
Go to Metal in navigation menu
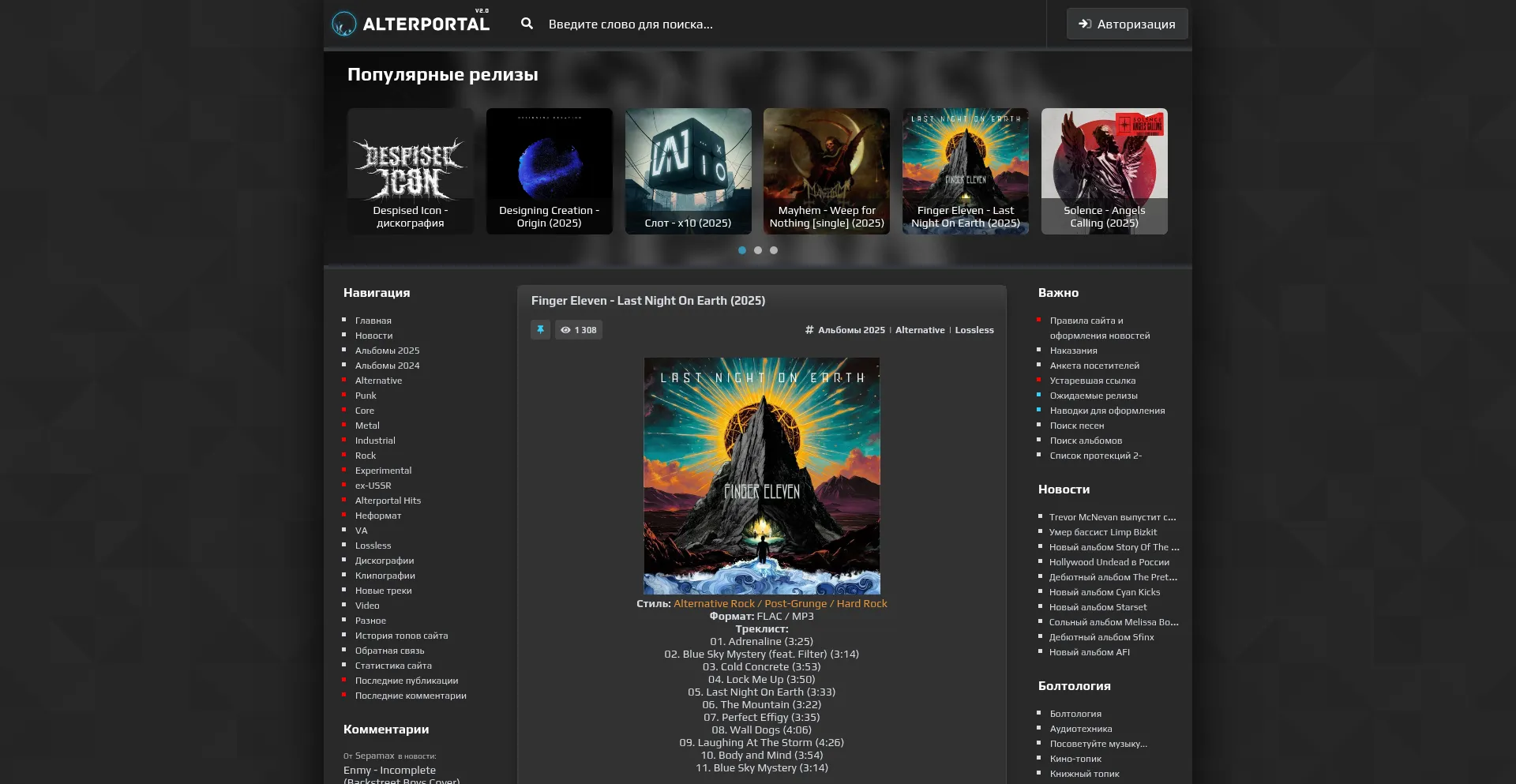(x=367, y=426)
